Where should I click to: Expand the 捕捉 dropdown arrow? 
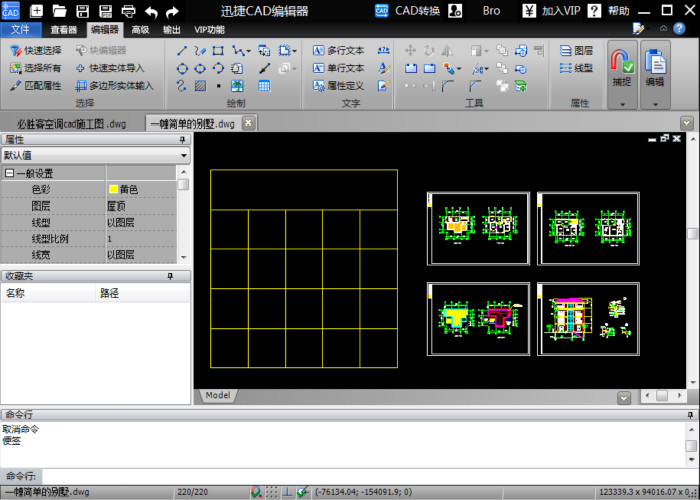[622, 104]
